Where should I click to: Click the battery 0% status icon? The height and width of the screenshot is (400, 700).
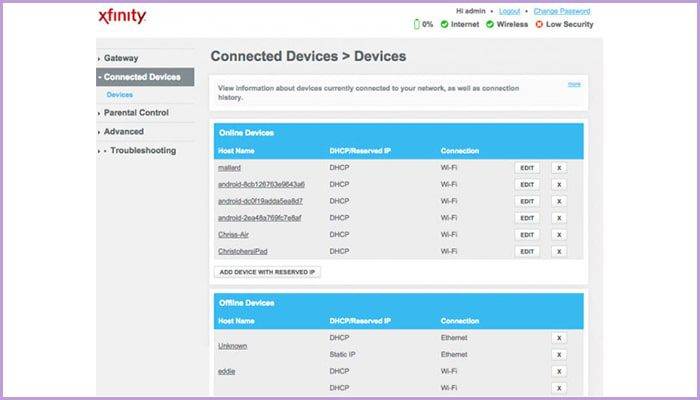pyautogui.click(x=417, y=24)
